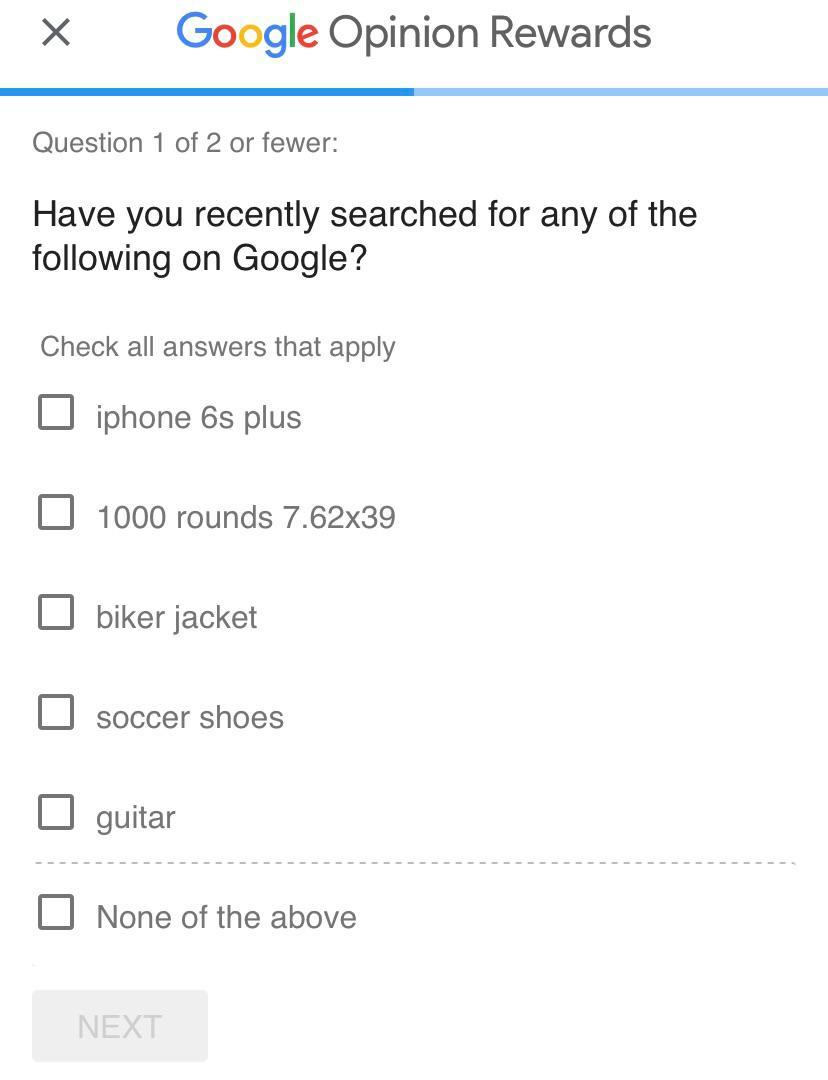Screen dimensions: 828x1080
Task: Click the "Check all answers that apply" hint
Action: tap(217, 347)
